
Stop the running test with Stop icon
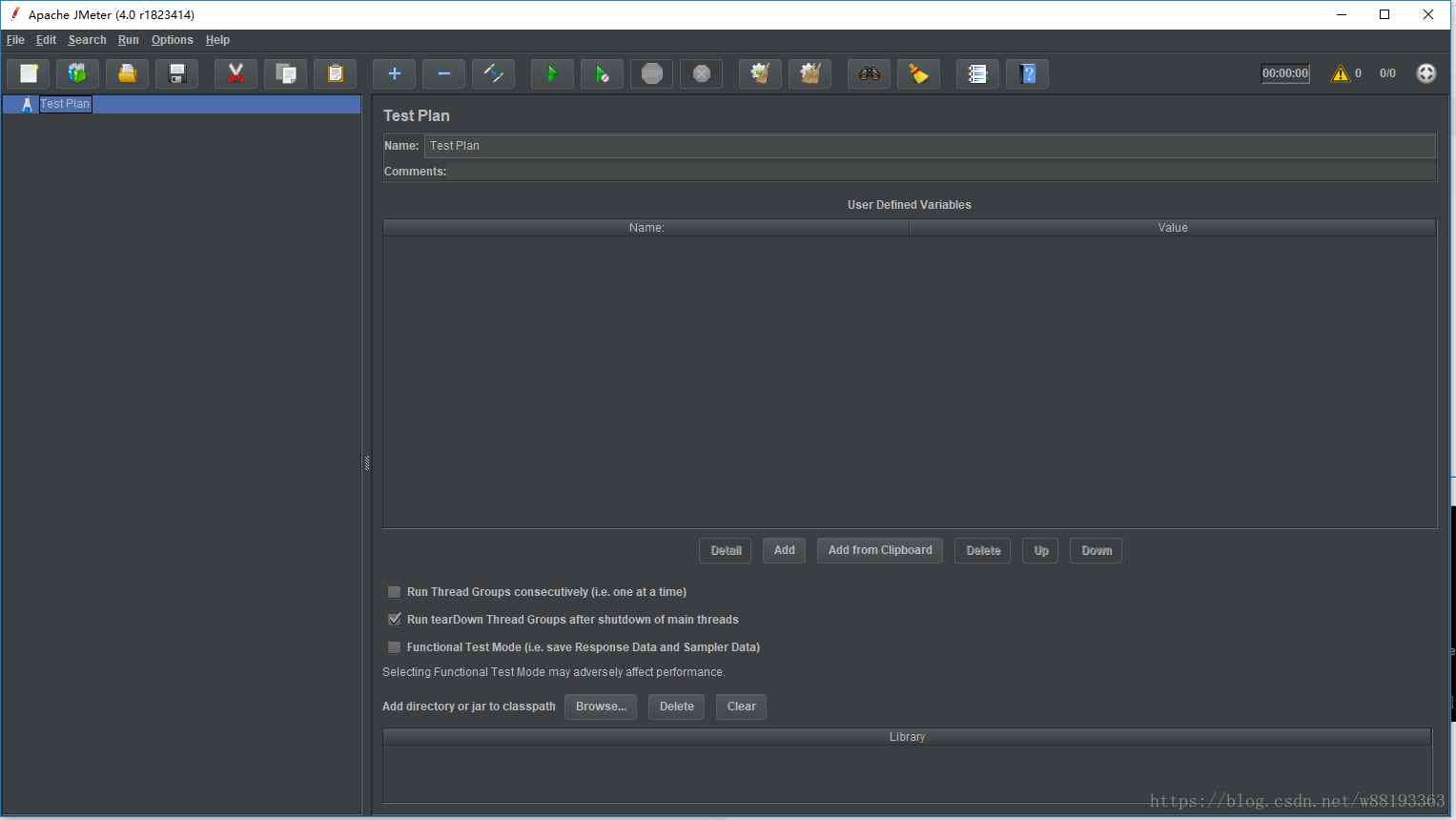652,73
